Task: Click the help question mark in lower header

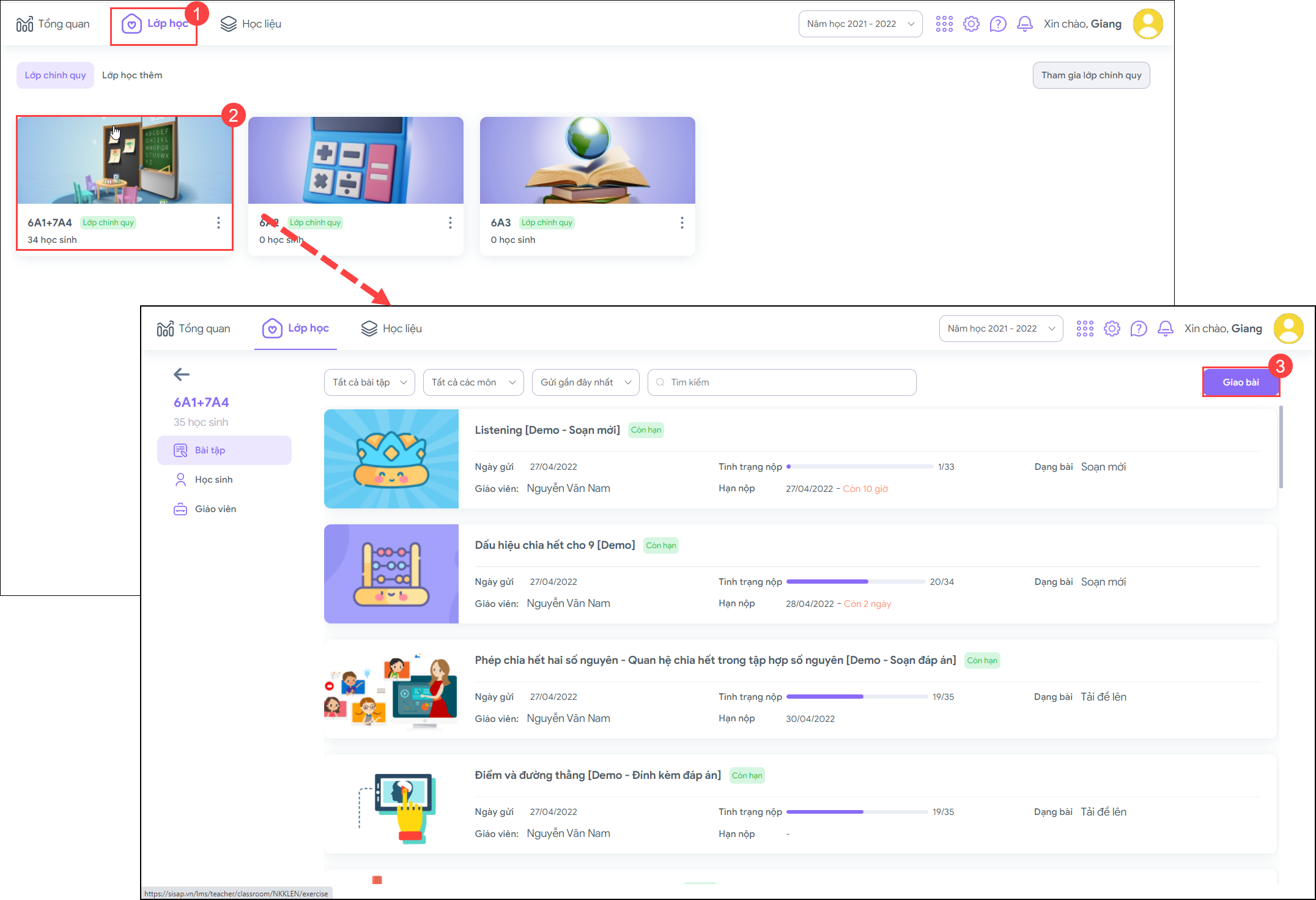Action: pos(1138,329)
